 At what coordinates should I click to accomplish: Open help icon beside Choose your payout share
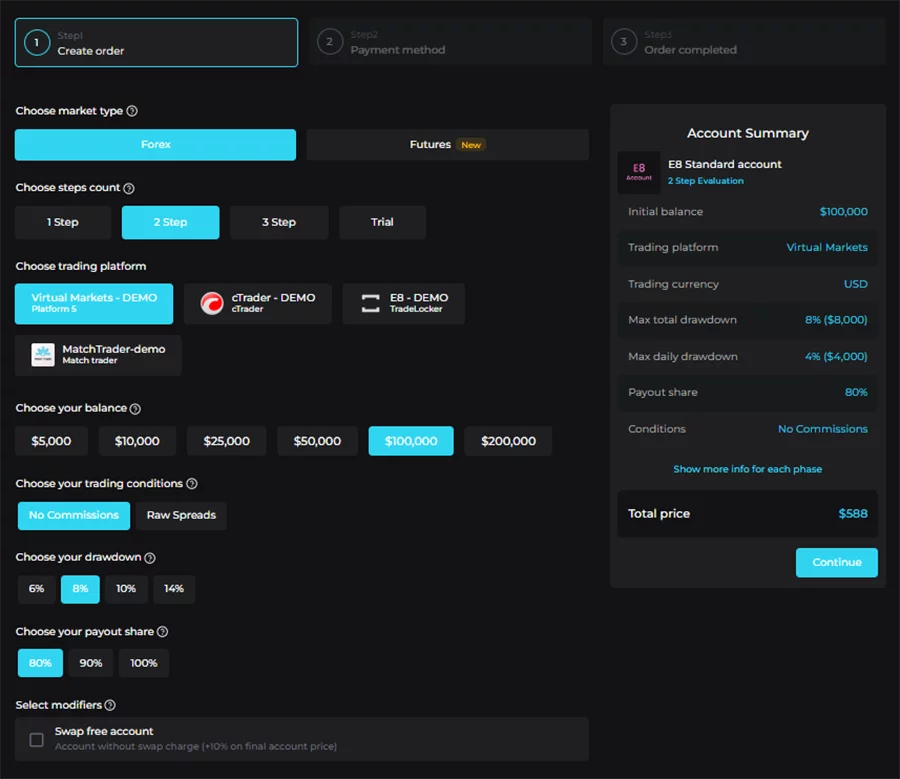pyautogui.click(x=162, y=631)
